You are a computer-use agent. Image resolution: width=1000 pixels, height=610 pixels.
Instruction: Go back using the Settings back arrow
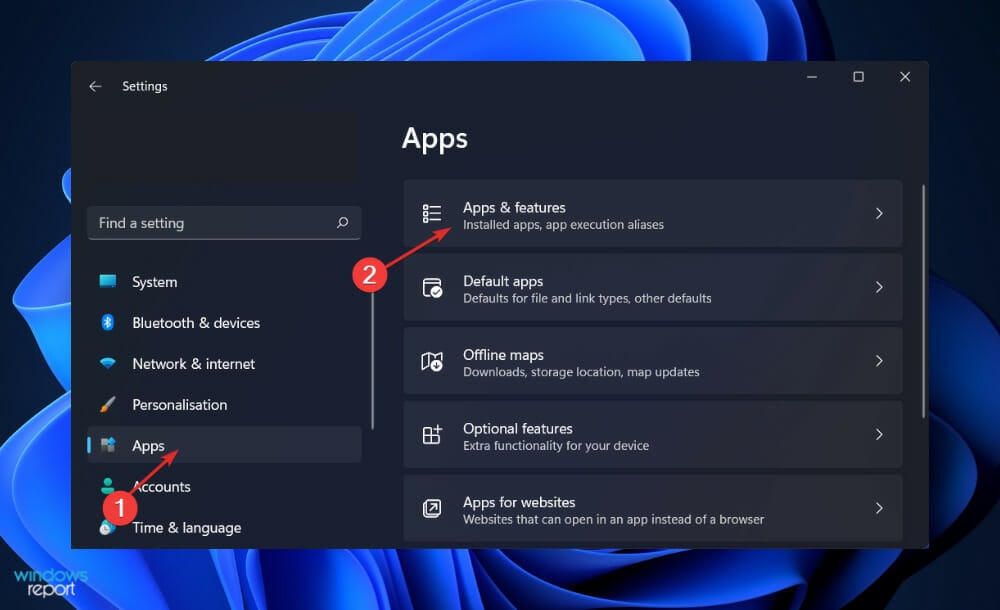tap(96, 86)
